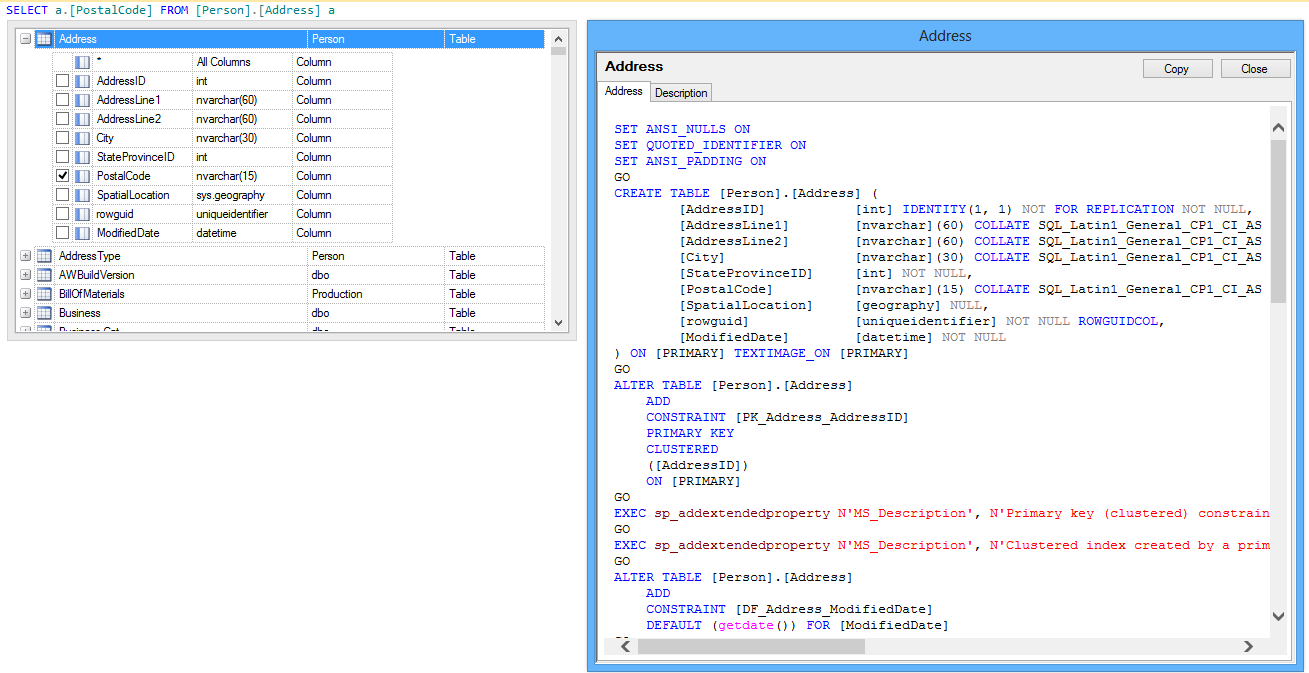The width and height of the screenshot is (1309, 673).
Task: Click the AddressID column icon
Action: point(83,81)
